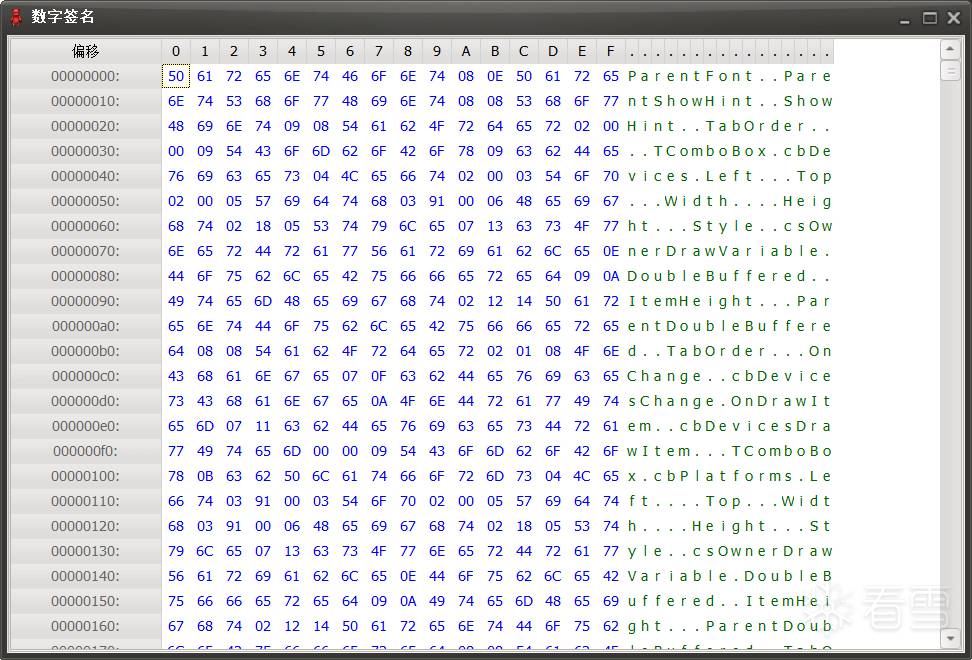The width and height of the screenshot is (972, 660).
Task: Select the offset row 00000050:
Action: pos(86,201)
